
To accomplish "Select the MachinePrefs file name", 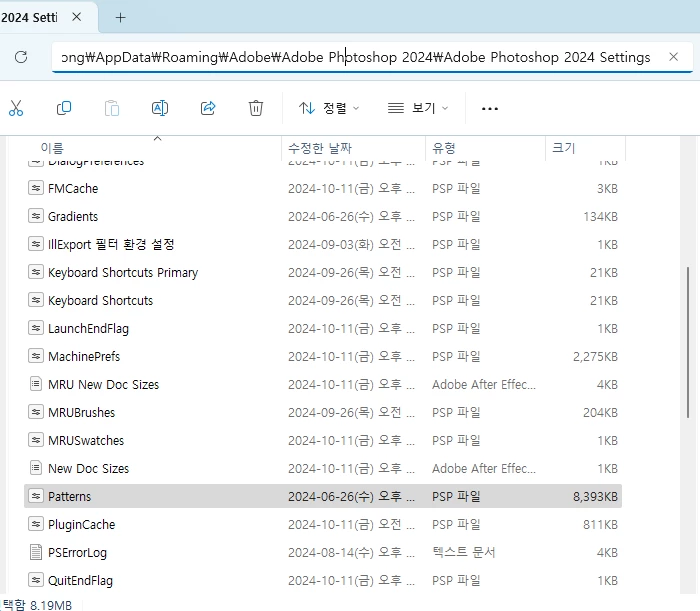I will 84,357.
